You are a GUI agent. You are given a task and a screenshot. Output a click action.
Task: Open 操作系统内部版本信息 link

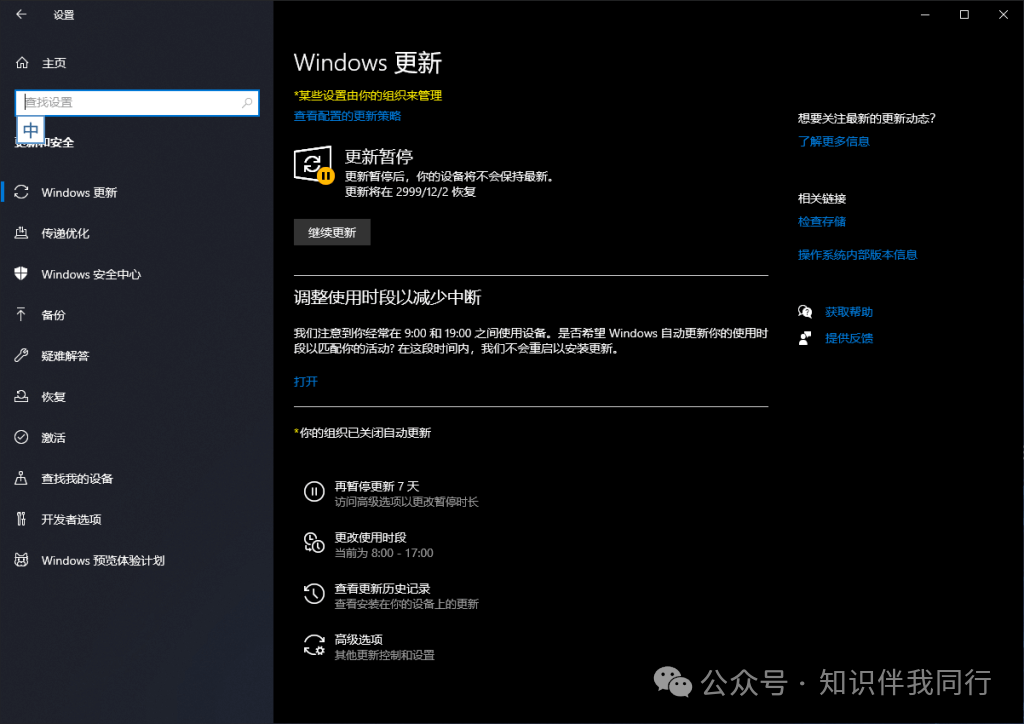(857, 255)
